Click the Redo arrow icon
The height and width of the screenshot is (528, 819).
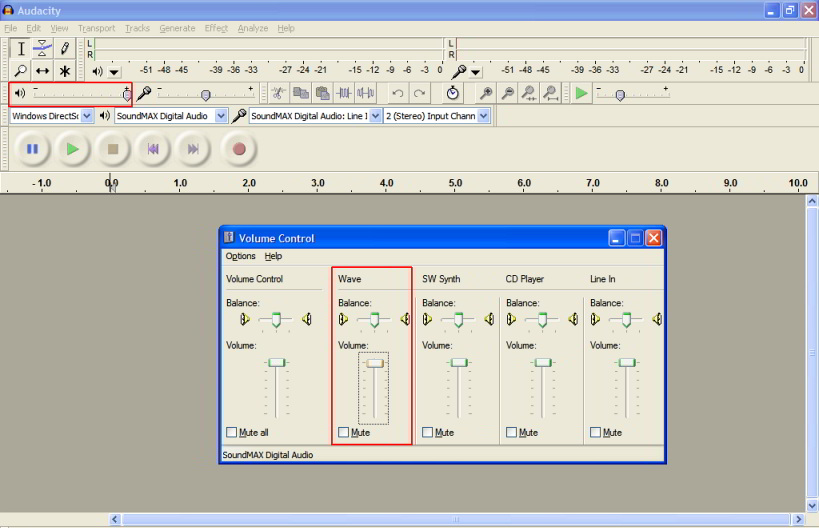pyautogui.click(x=419, y=93)
